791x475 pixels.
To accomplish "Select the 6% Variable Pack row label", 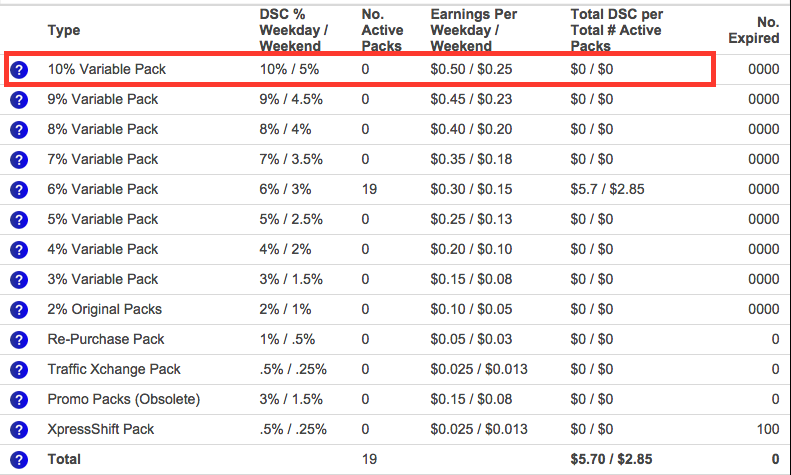I will click(102, 189).
